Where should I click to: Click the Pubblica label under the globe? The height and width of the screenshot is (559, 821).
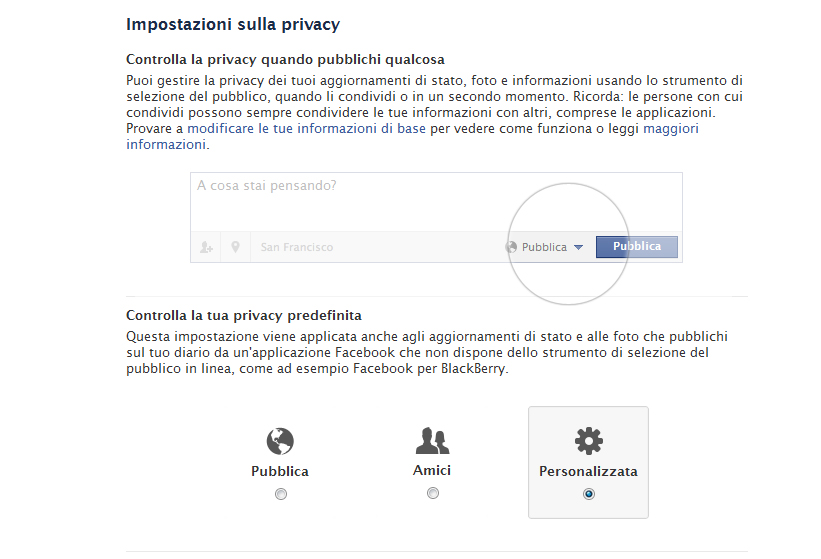pos(280,471)
